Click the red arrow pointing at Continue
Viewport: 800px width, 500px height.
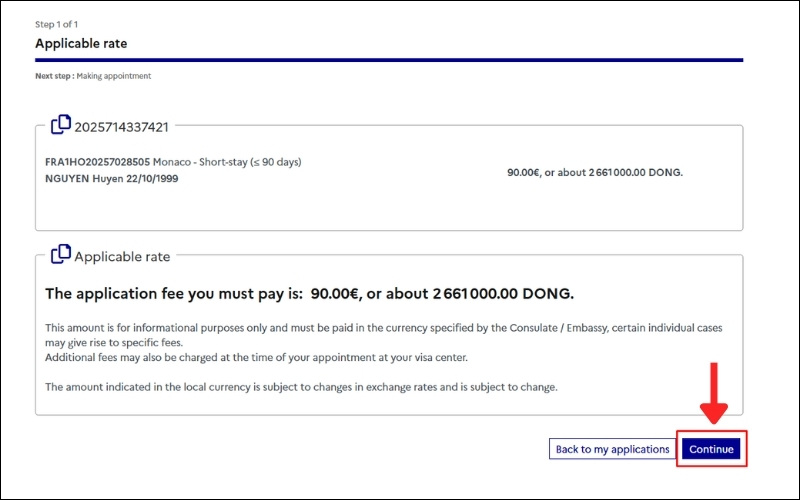[x=712, y=393]
